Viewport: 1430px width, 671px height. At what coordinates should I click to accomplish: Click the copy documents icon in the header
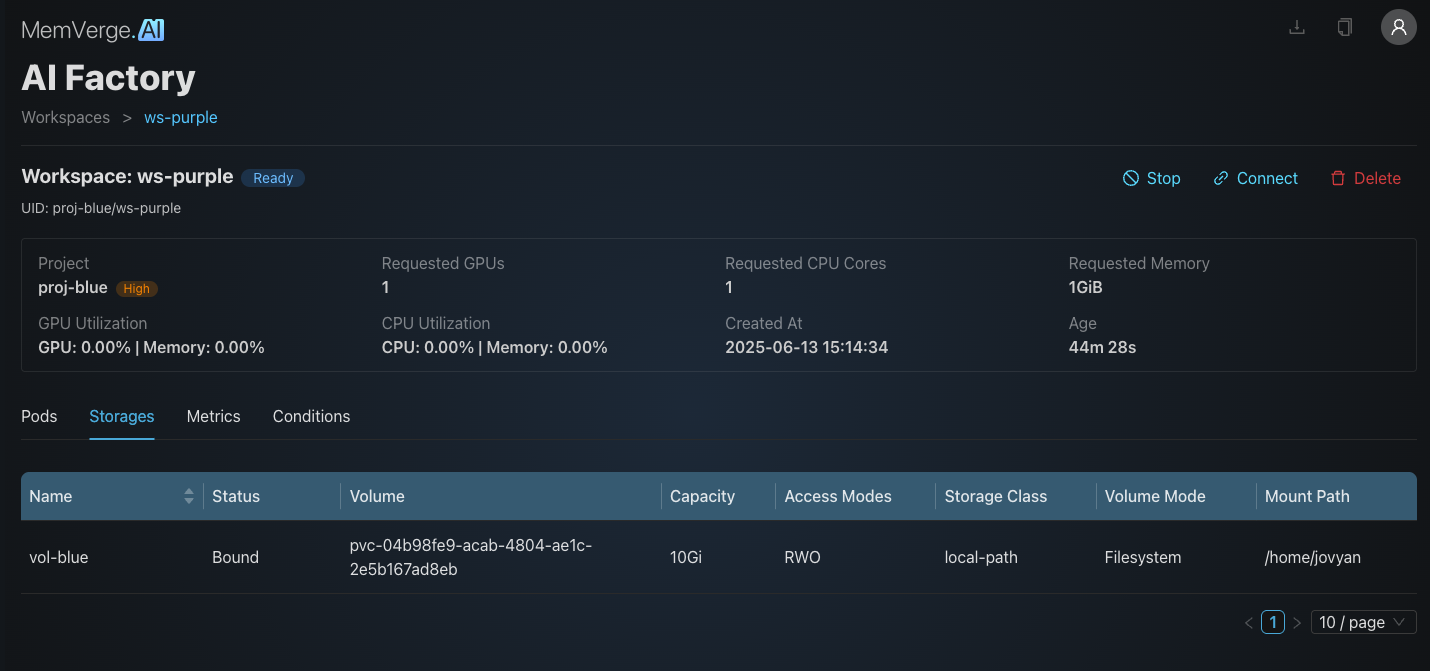(1345, 27)
